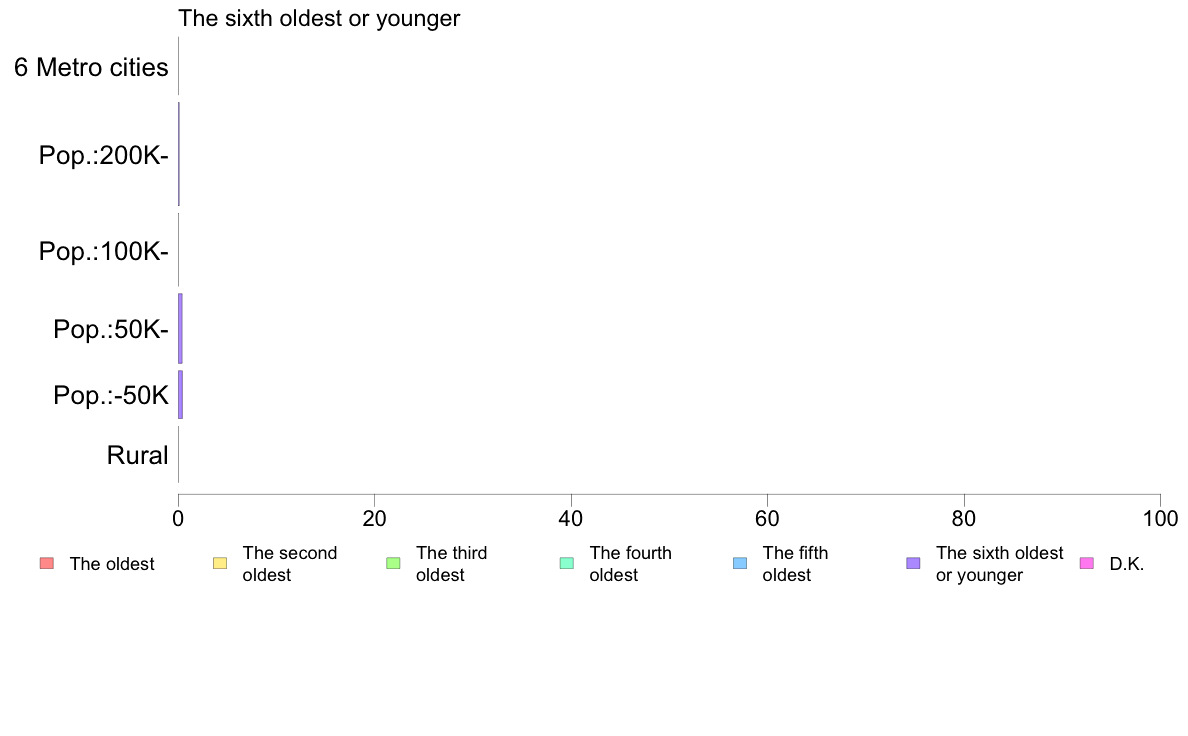Click the chart title 'The sixth oldest or younger'
Viewport: 1188px width, 736px height.
(319, 18)
